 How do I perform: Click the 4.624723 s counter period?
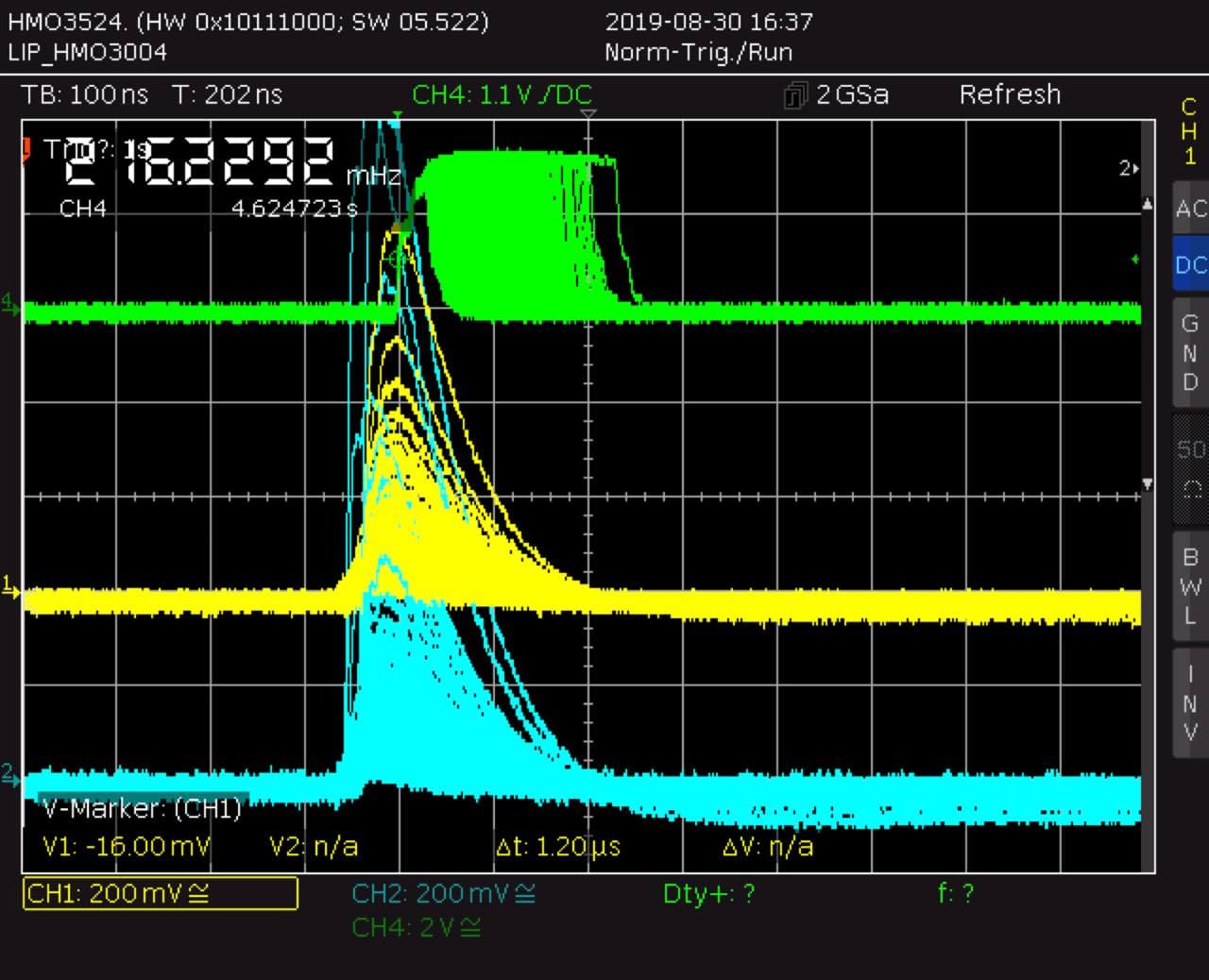point(295,208)
